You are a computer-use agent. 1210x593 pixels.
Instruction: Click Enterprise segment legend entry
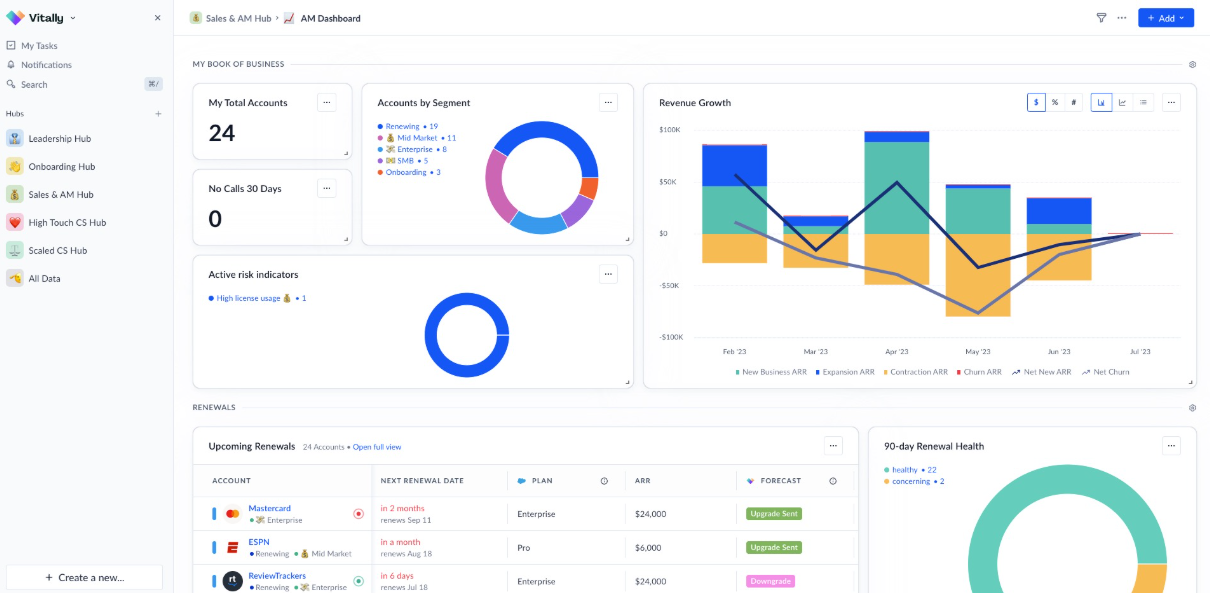(x=412, y=149)
